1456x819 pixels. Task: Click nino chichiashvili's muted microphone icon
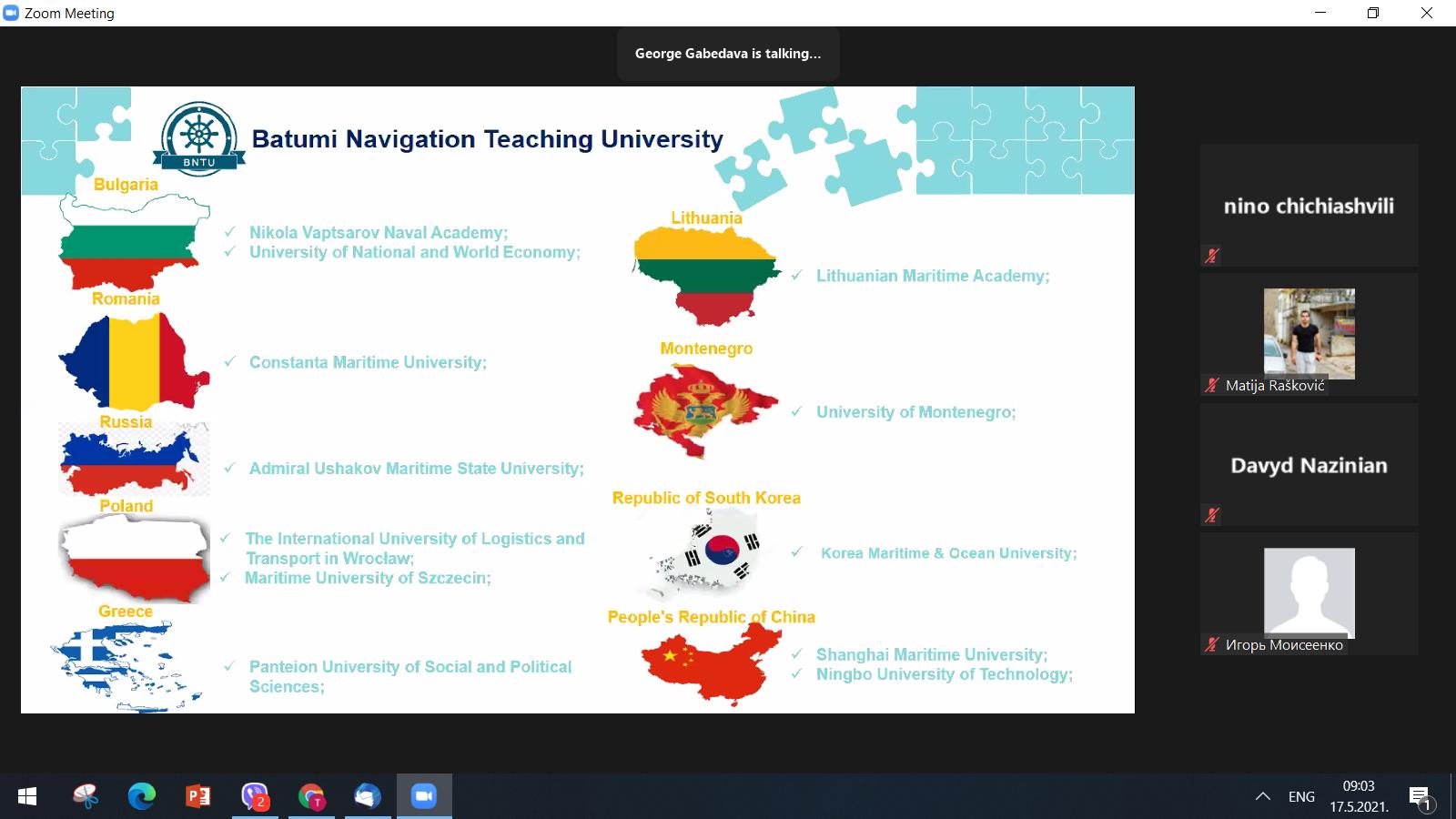1211,256
